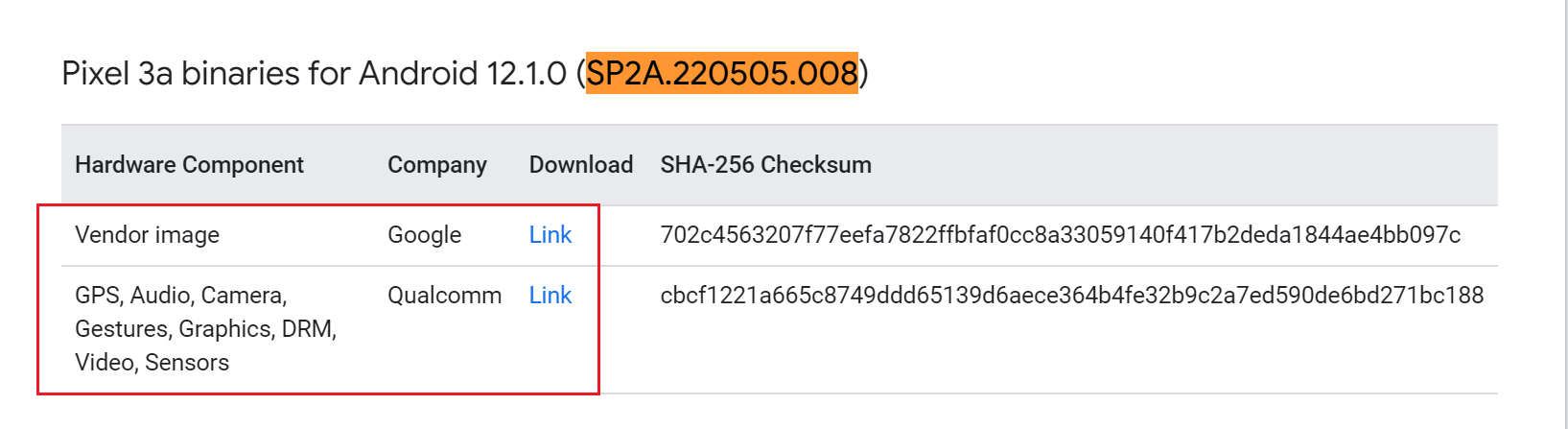This screenshot has height=429, width=1568.
Task: Open the Vendor image download Link
Action: [x=550, y=235]
